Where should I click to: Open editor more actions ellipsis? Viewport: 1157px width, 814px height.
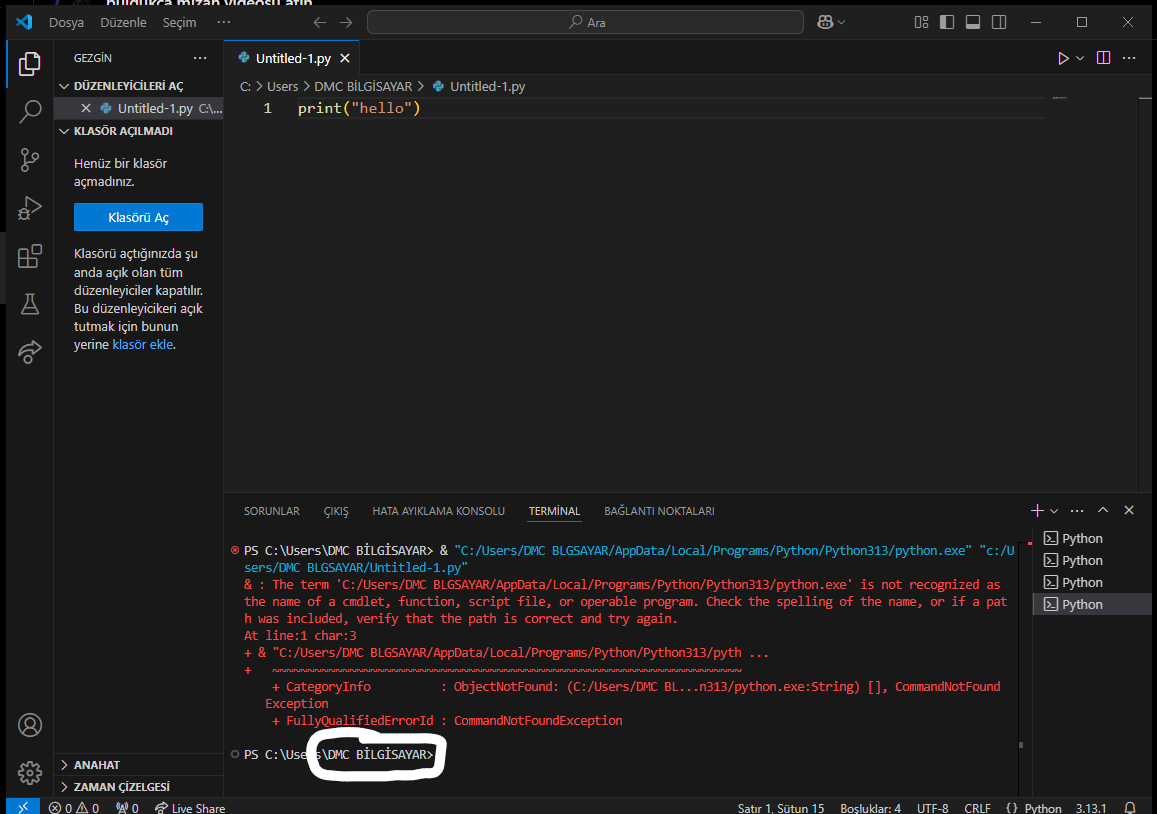tap(1129, 58)
